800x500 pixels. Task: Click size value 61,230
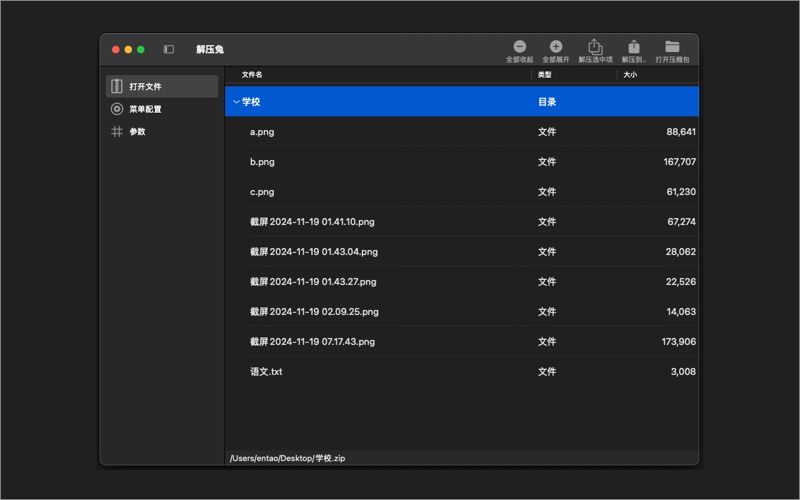[681, 192]
